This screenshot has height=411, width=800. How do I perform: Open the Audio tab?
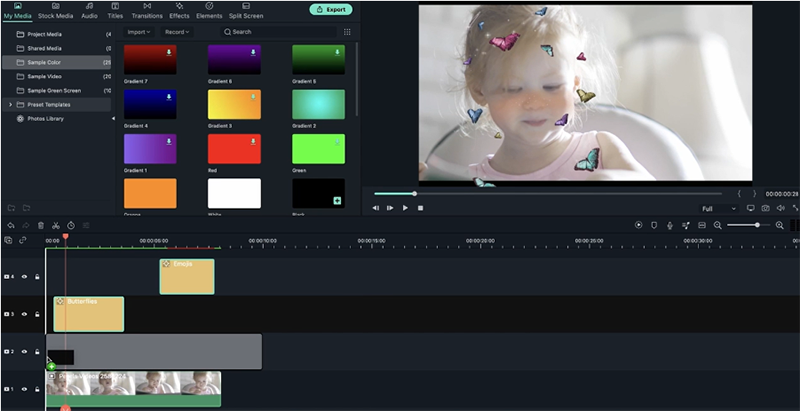[89, 11]
